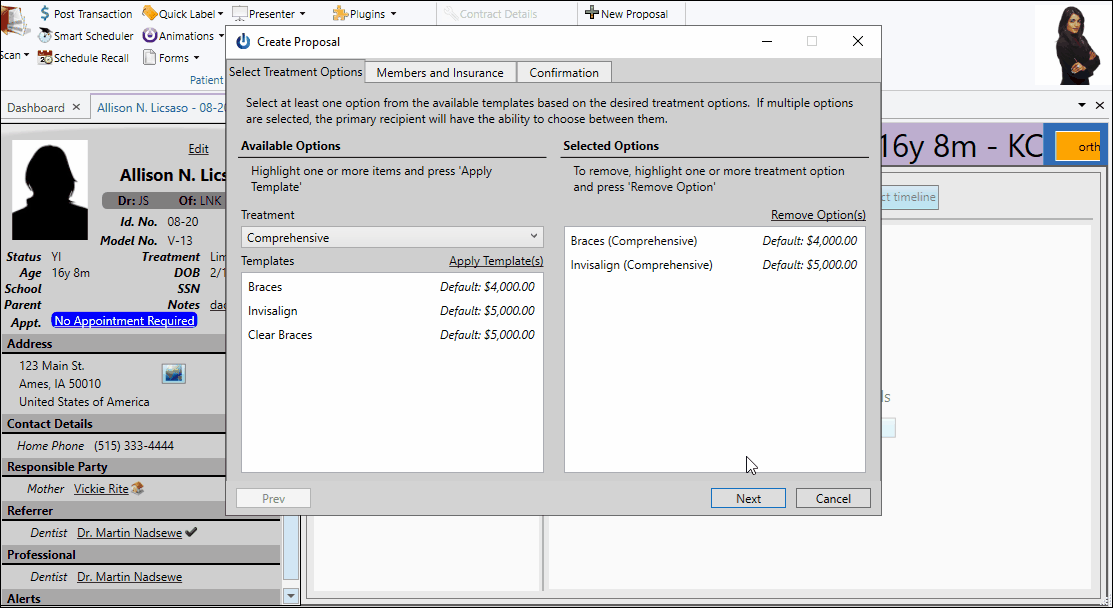Click the Apply Template(s) link

point(496,261)
